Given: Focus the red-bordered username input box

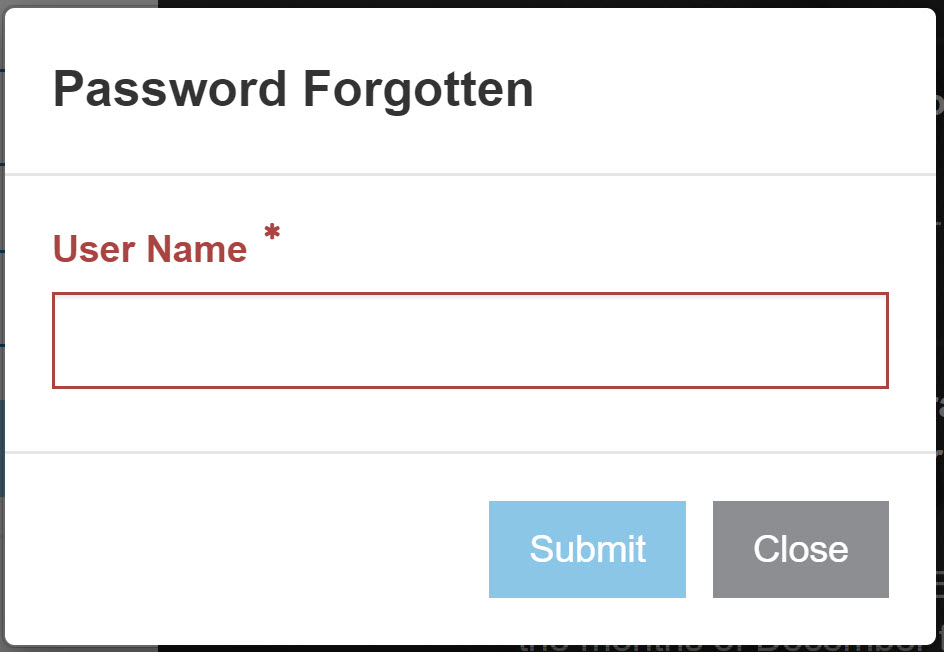Looking at the screenshot, I should click(470, 340).
